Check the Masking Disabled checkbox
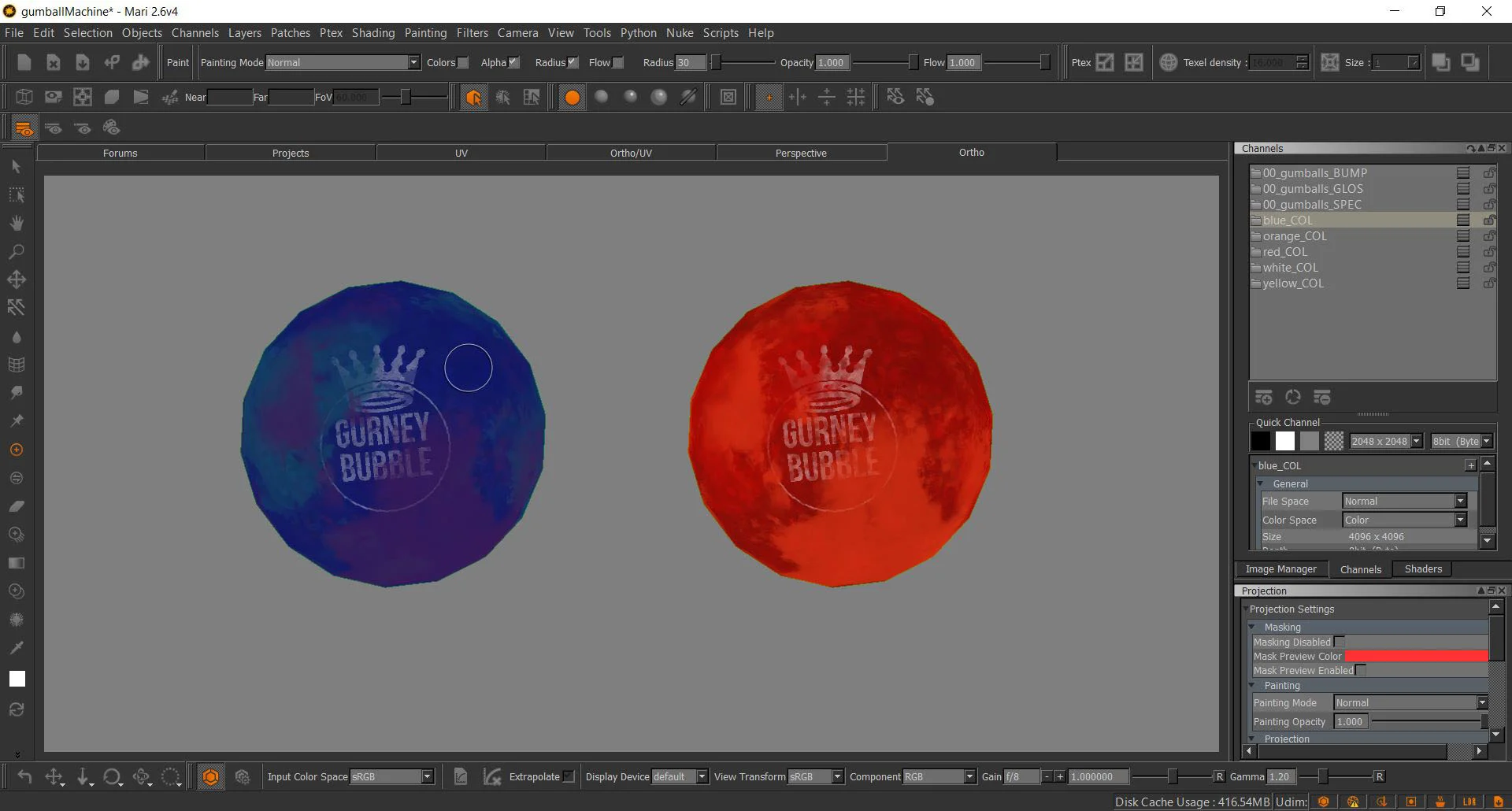 (x=1340, y=642)
